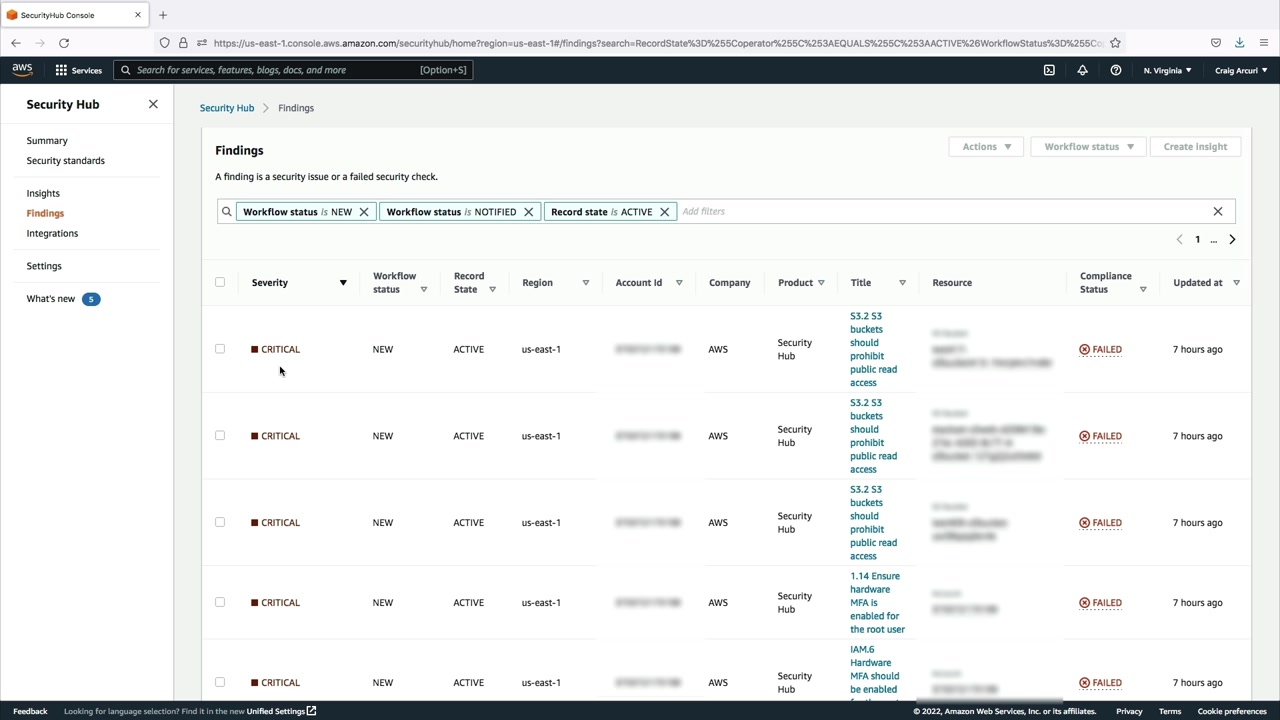Open AWS CloudShell terminal icon
This screenshot has height=720, width=1280.
(x=1049, y=70)
